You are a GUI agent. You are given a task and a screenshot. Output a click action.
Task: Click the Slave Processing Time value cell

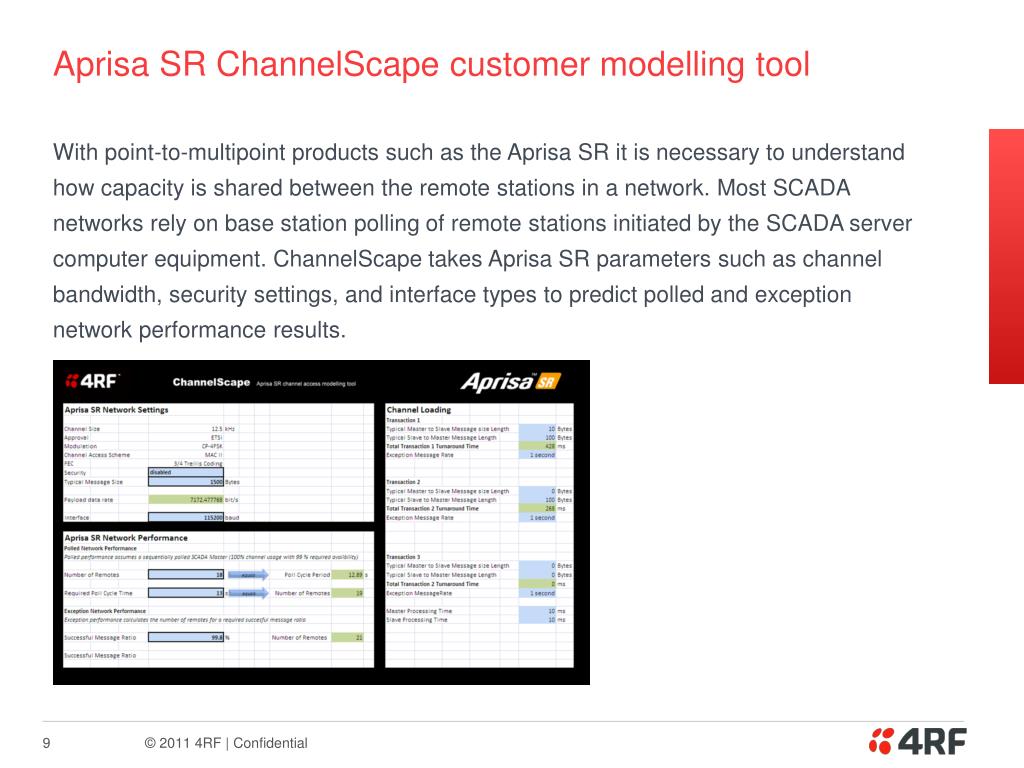click(x=537, y=620)
